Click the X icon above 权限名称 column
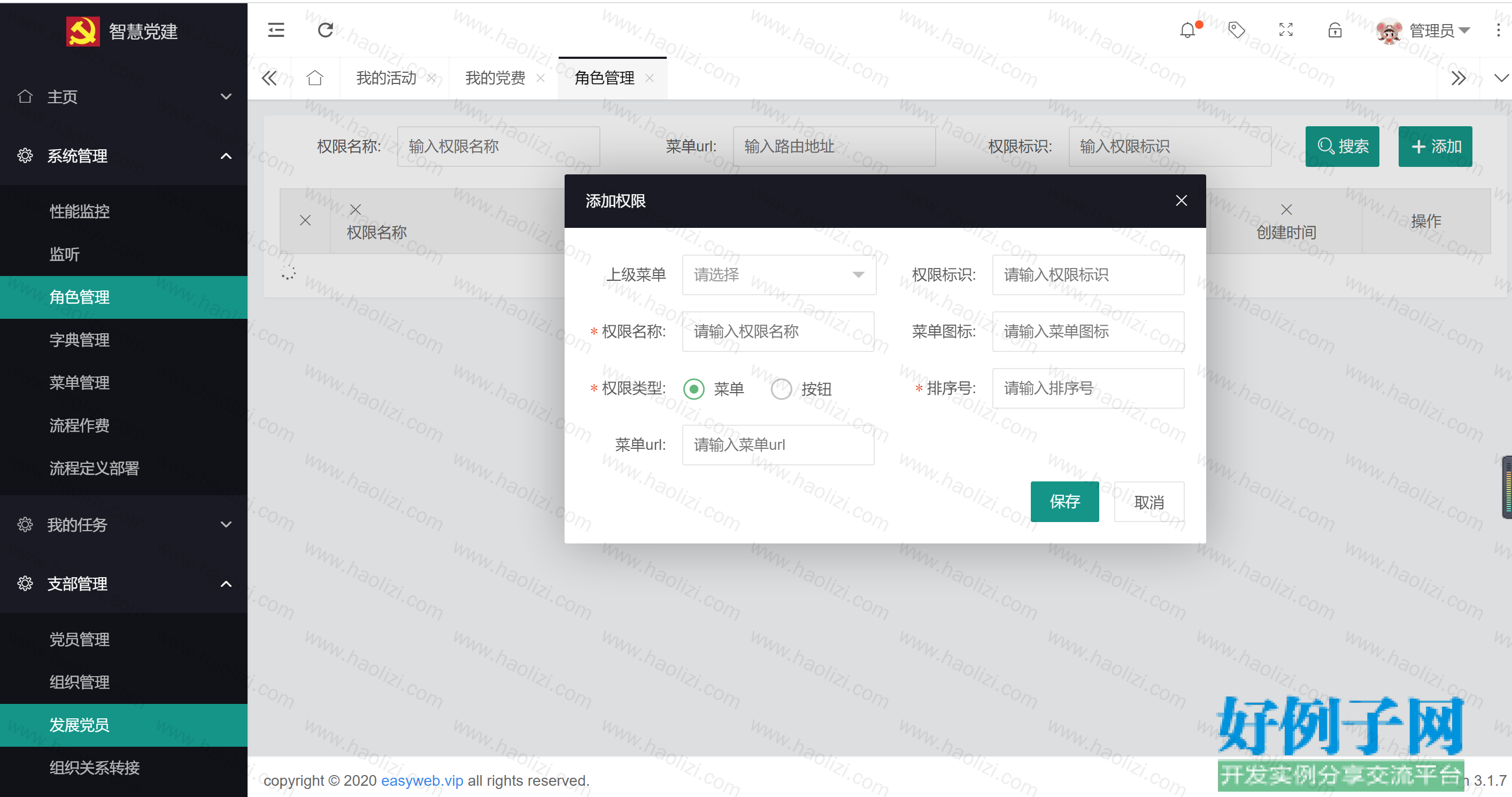The image size is (1512, 797). pos(355,210)
